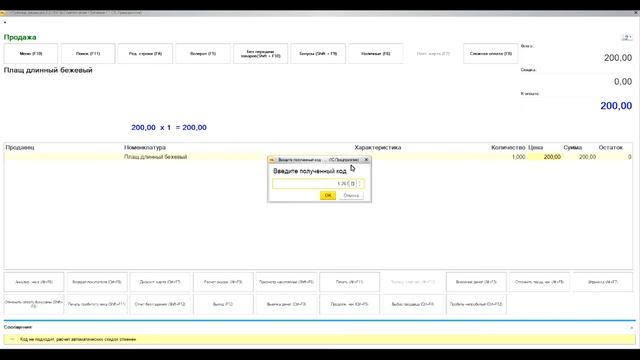
Task: Click Отменить оплату бонусами (Shift+F8) button
Action: coord(34,304)
